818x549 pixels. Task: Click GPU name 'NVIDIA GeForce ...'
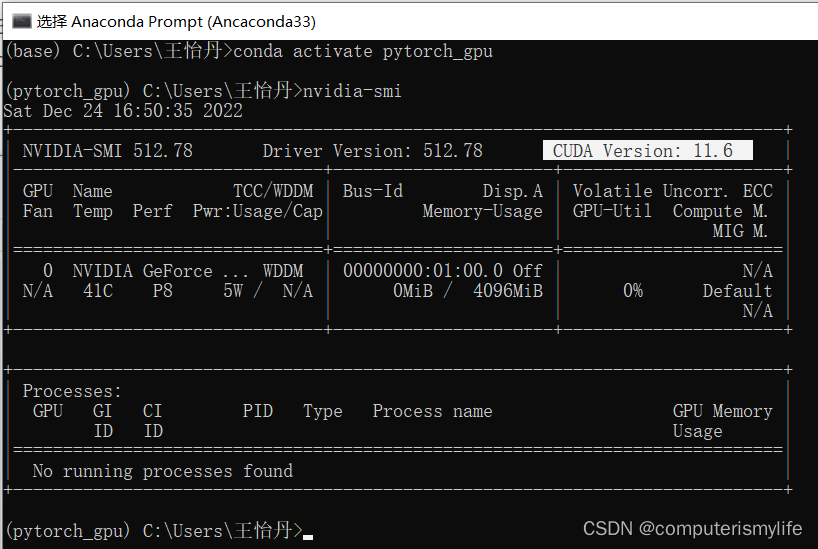[160, 271]
